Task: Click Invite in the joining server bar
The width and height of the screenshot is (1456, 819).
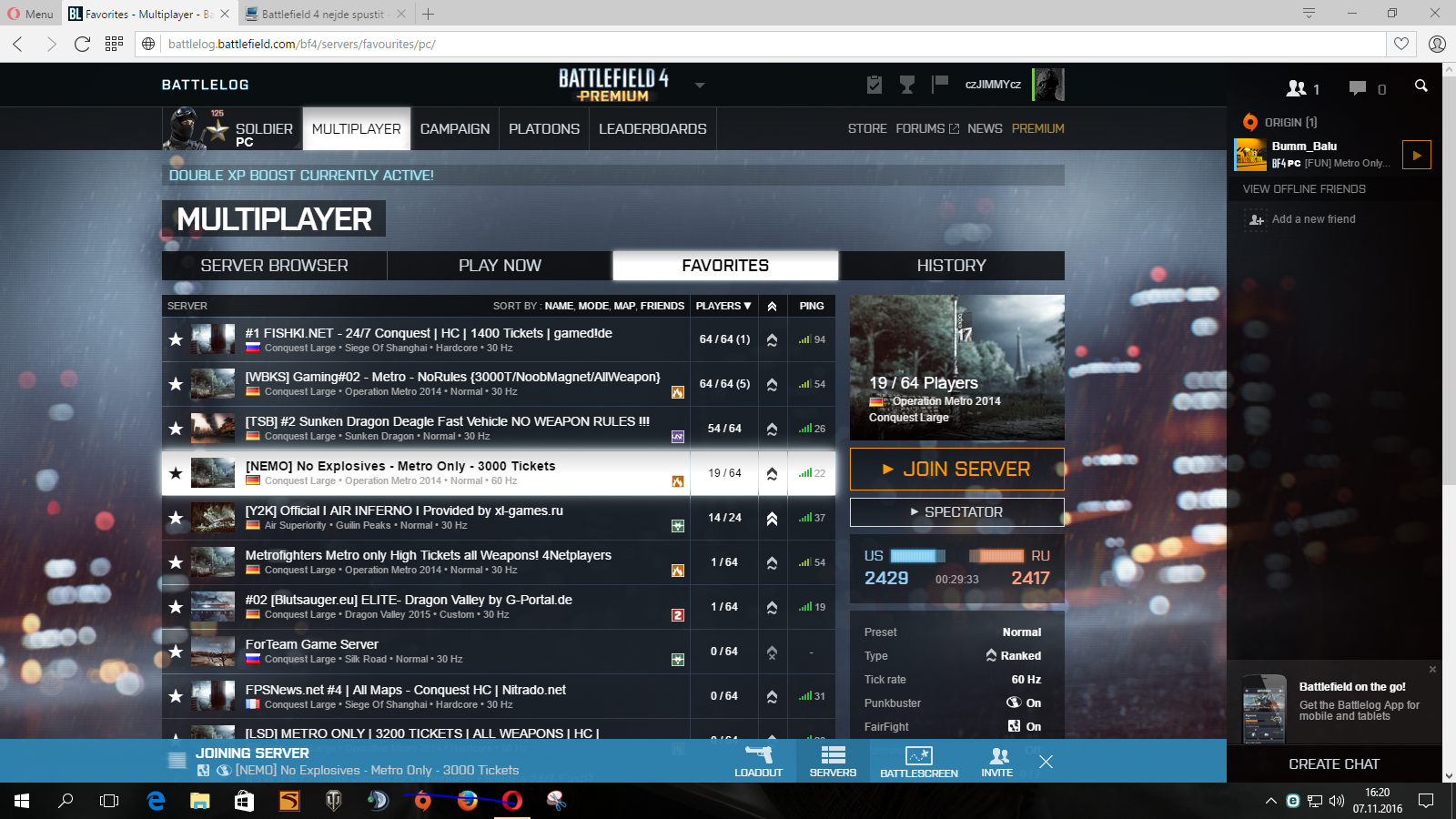Action: tap(997, 761)
